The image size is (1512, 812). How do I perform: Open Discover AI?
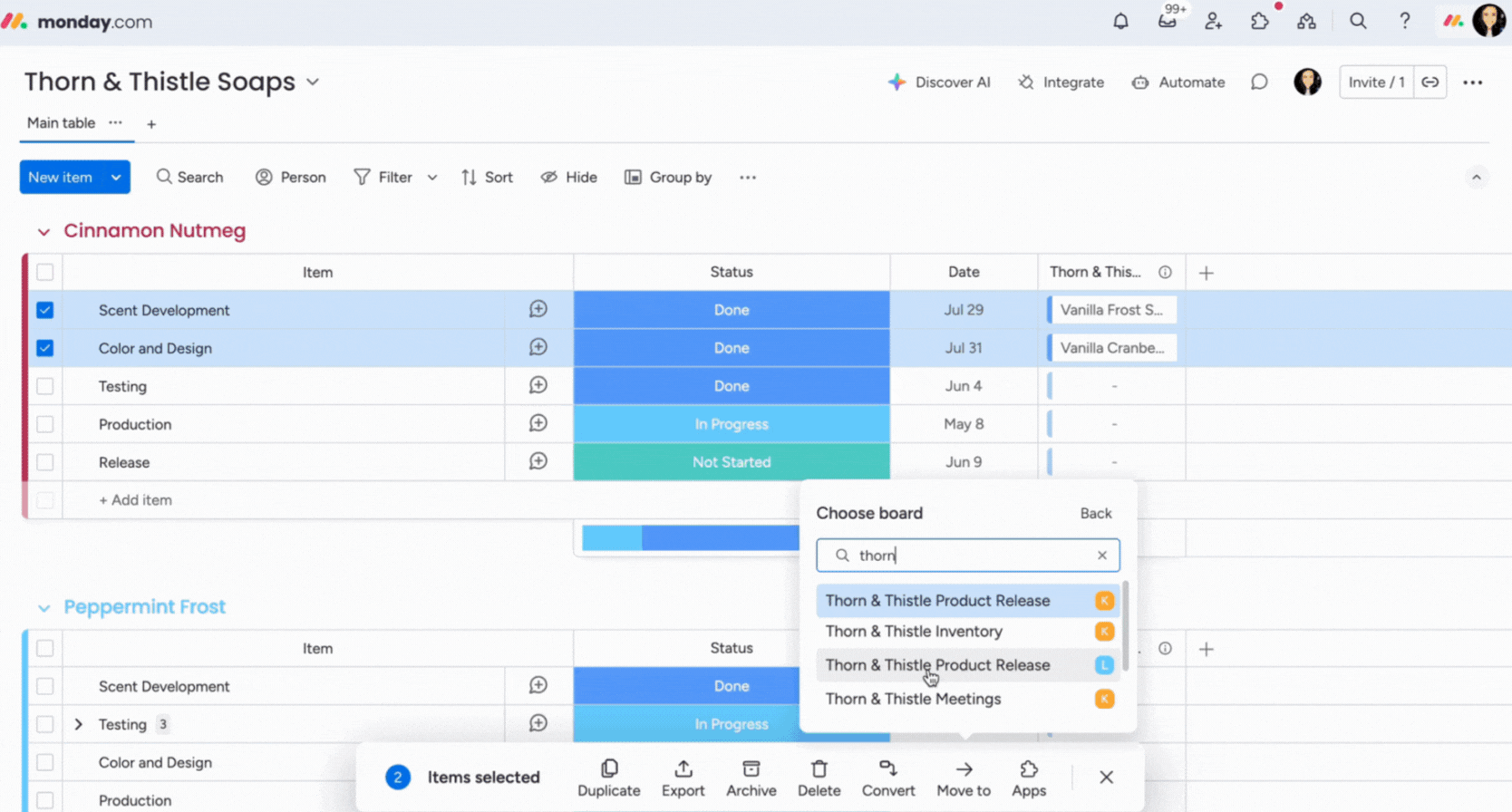(939, 82)
